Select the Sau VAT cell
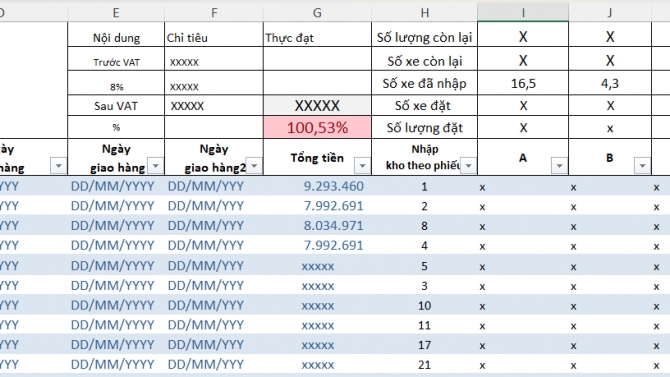 pos(116,106)
